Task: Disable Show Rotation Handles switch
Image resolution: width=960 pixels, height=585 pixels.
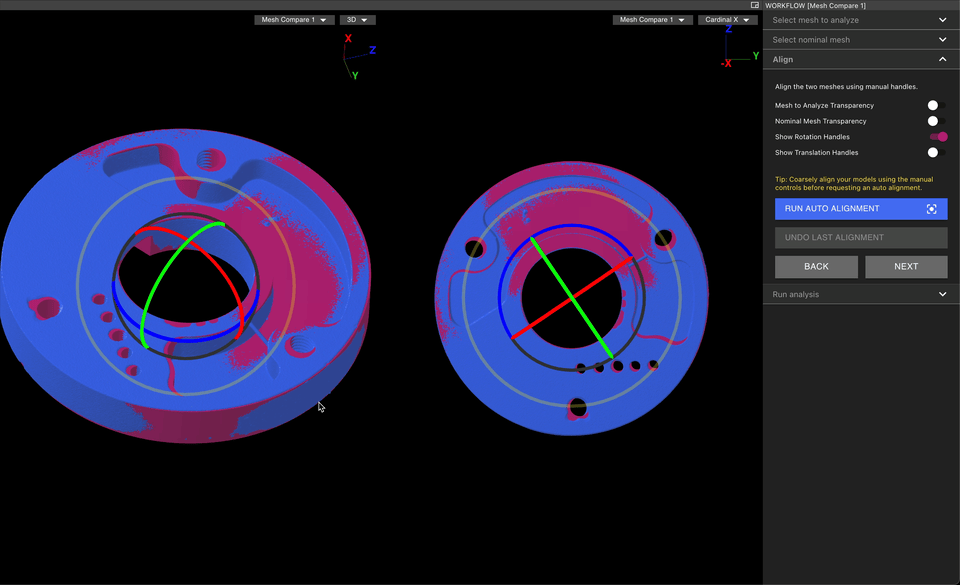Action: point(938,136)
